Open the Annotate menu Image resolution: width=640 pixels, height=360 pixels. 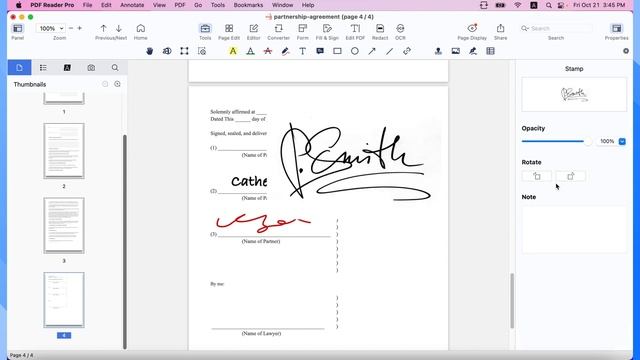click(x=132, y=5)
